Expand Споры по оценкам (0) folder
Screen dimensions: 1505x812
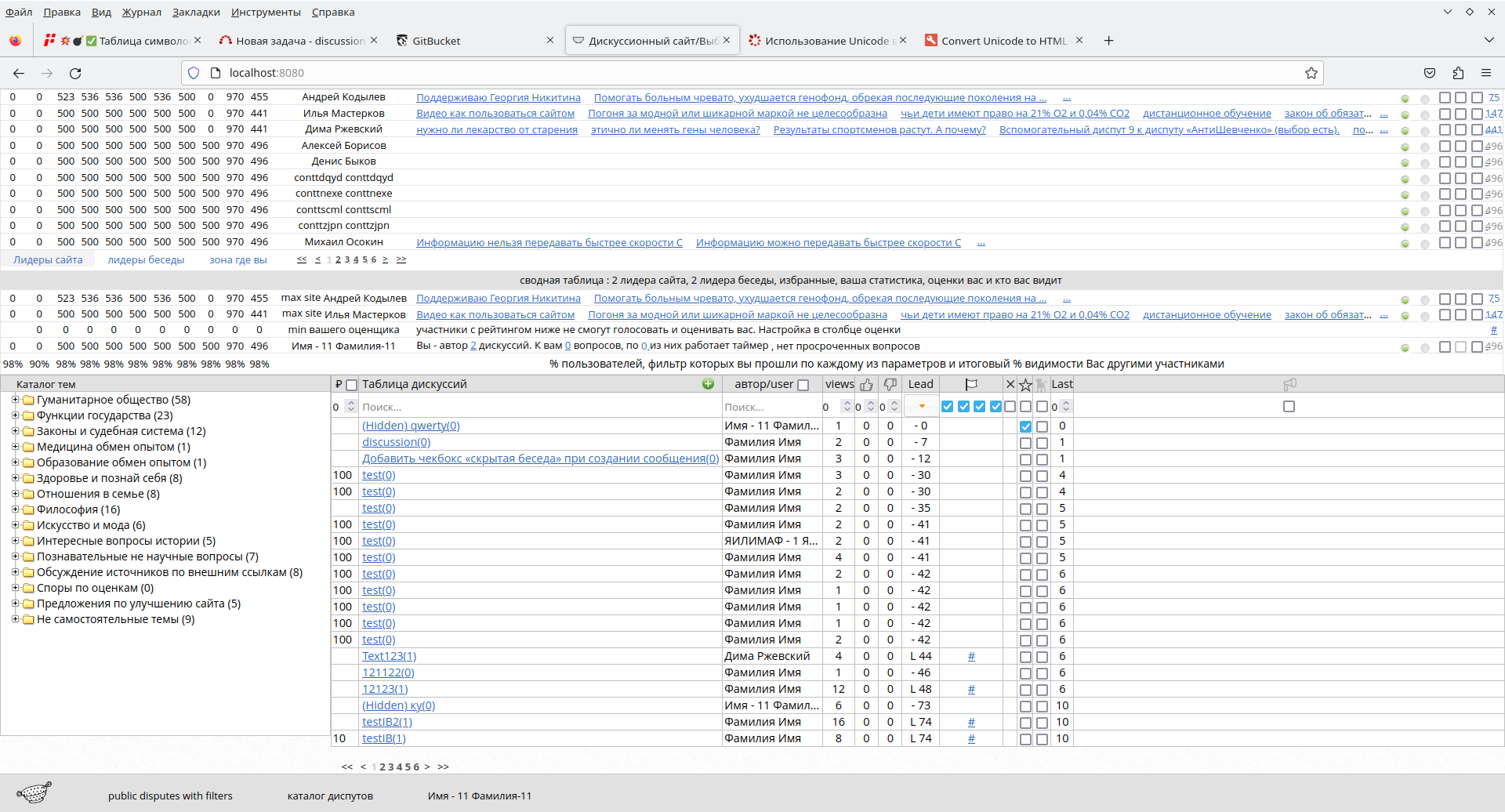click(x=15, y=588)
